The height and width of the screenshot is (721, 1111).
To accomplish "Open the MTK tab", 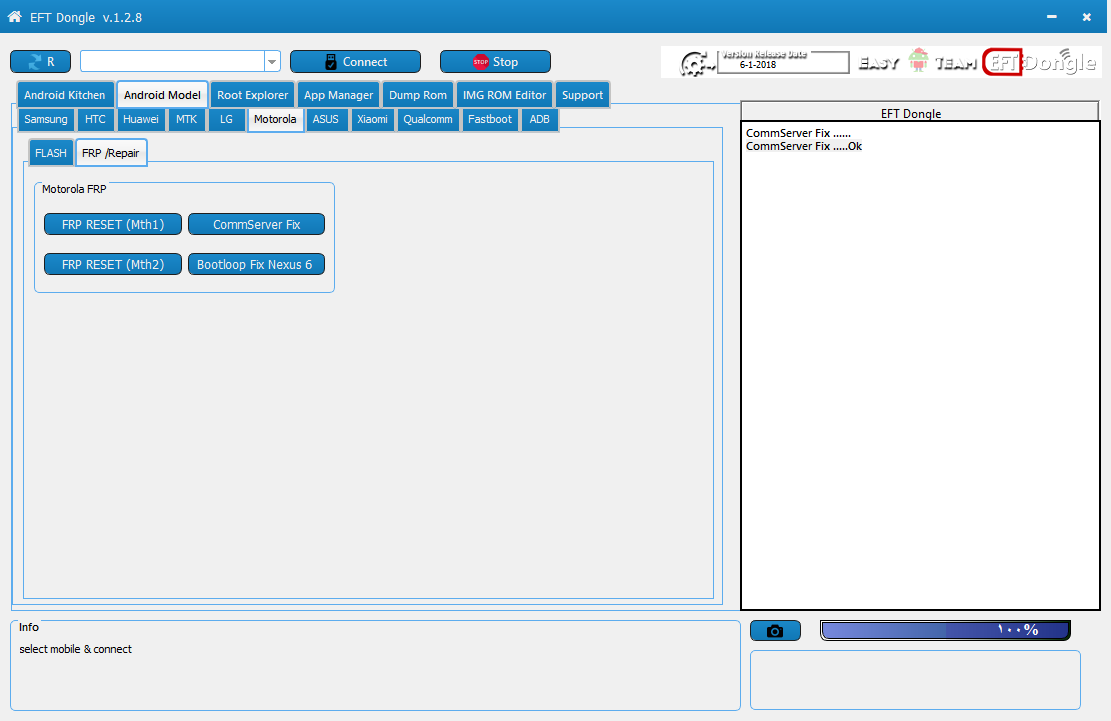I will click(186, 119).
